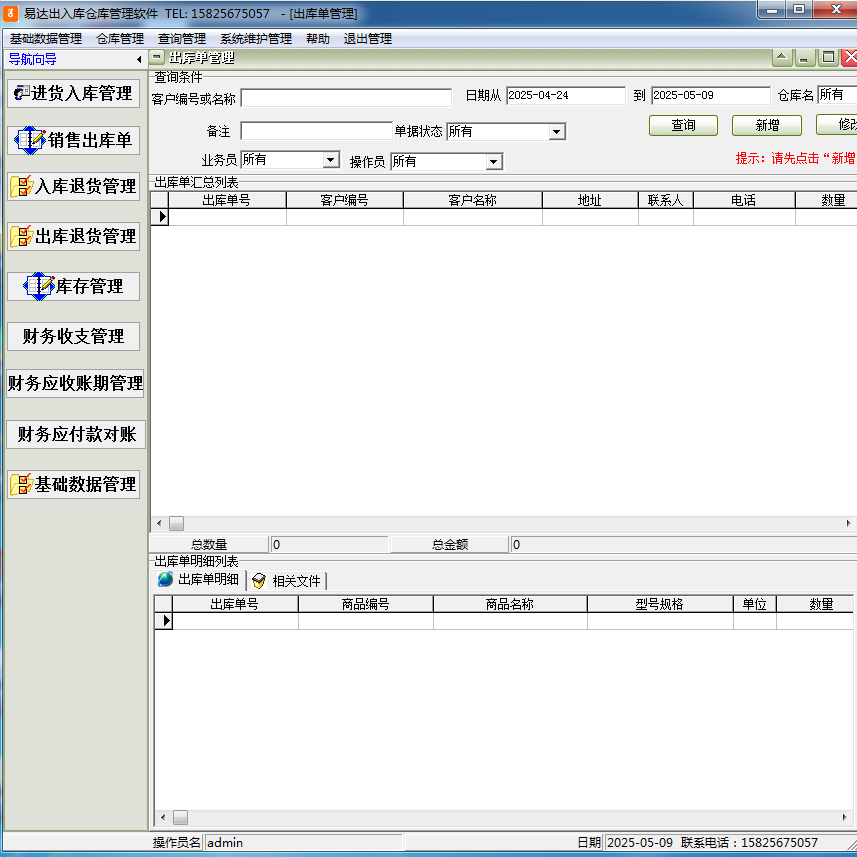Image resolution: width=857 pixels, height=857 pixels.
Task: Focus the 客户编号或名称 input field
Action: pyautogui.click(x=347, y=98)
